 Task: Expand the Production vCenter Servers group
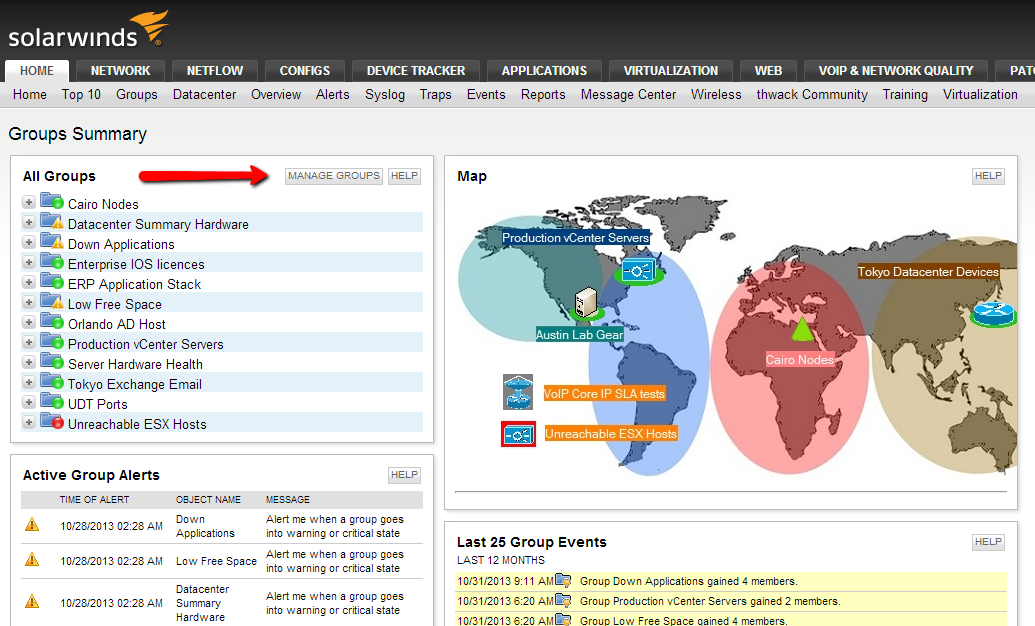(28, 342)
